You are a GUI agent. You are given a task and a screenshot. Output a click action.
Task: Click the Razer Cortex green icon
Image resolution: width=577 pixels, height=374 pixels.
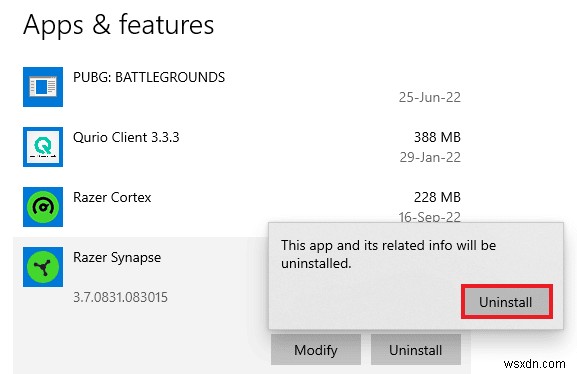pyautogui.click(x=43, y=207)
